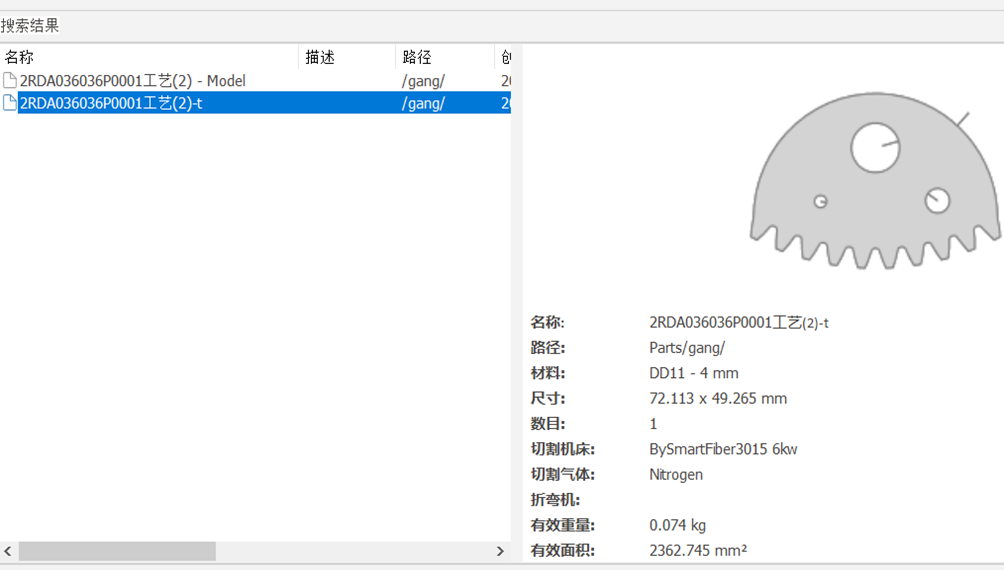Click the right arrow of the horizontal scrollbar

[501, 551]
